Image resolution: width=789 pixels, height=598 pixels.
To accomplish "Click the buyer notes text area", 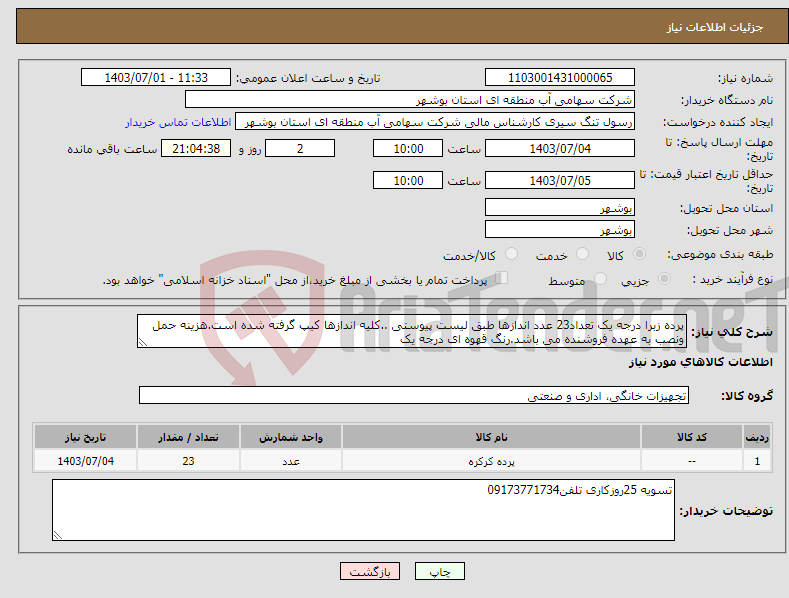I will (x=363, y=510).
